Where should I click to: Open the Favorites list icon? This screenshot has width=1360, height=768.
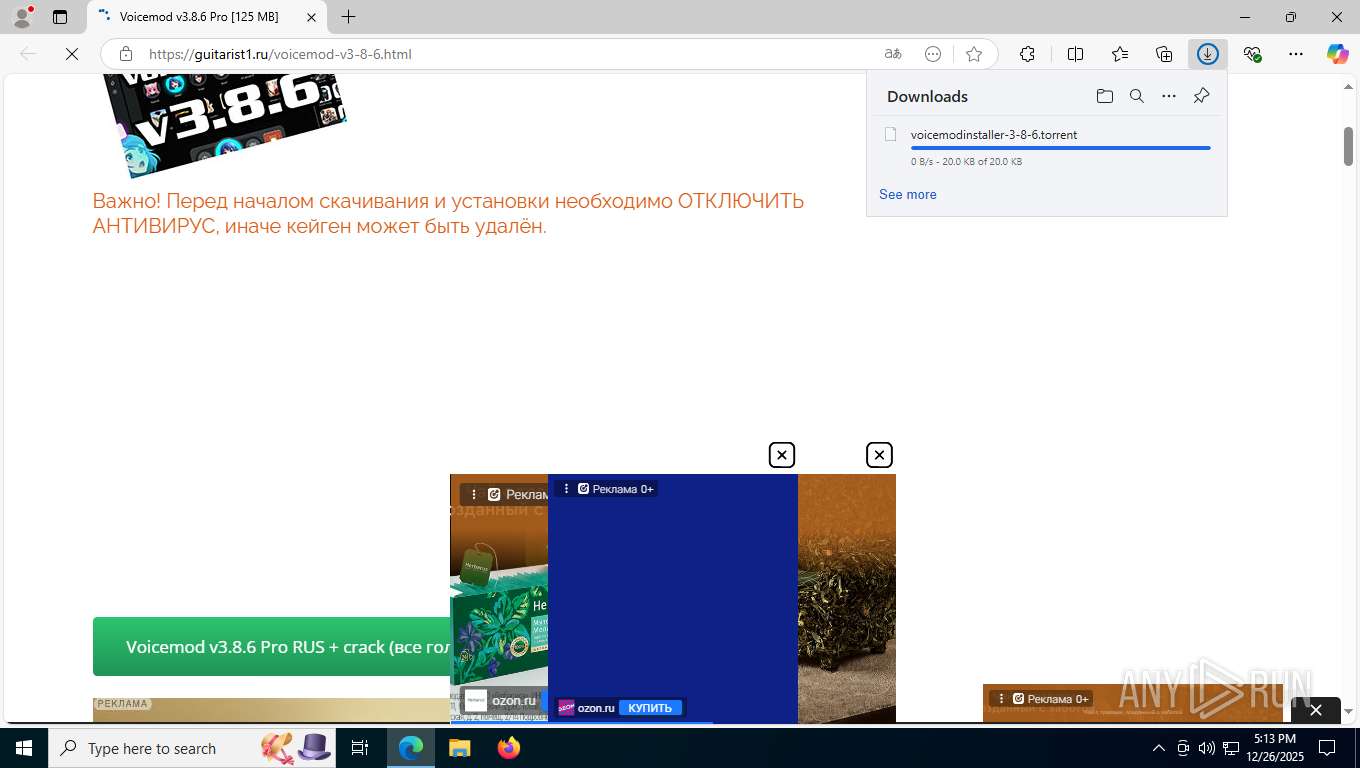point(1120,54)
